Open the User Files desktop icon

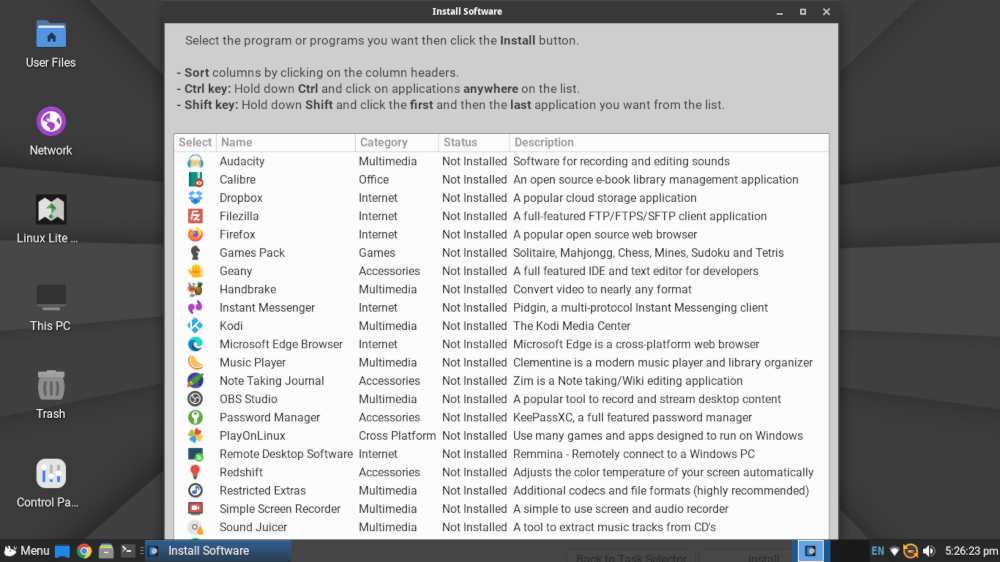(x=50, y=44)
